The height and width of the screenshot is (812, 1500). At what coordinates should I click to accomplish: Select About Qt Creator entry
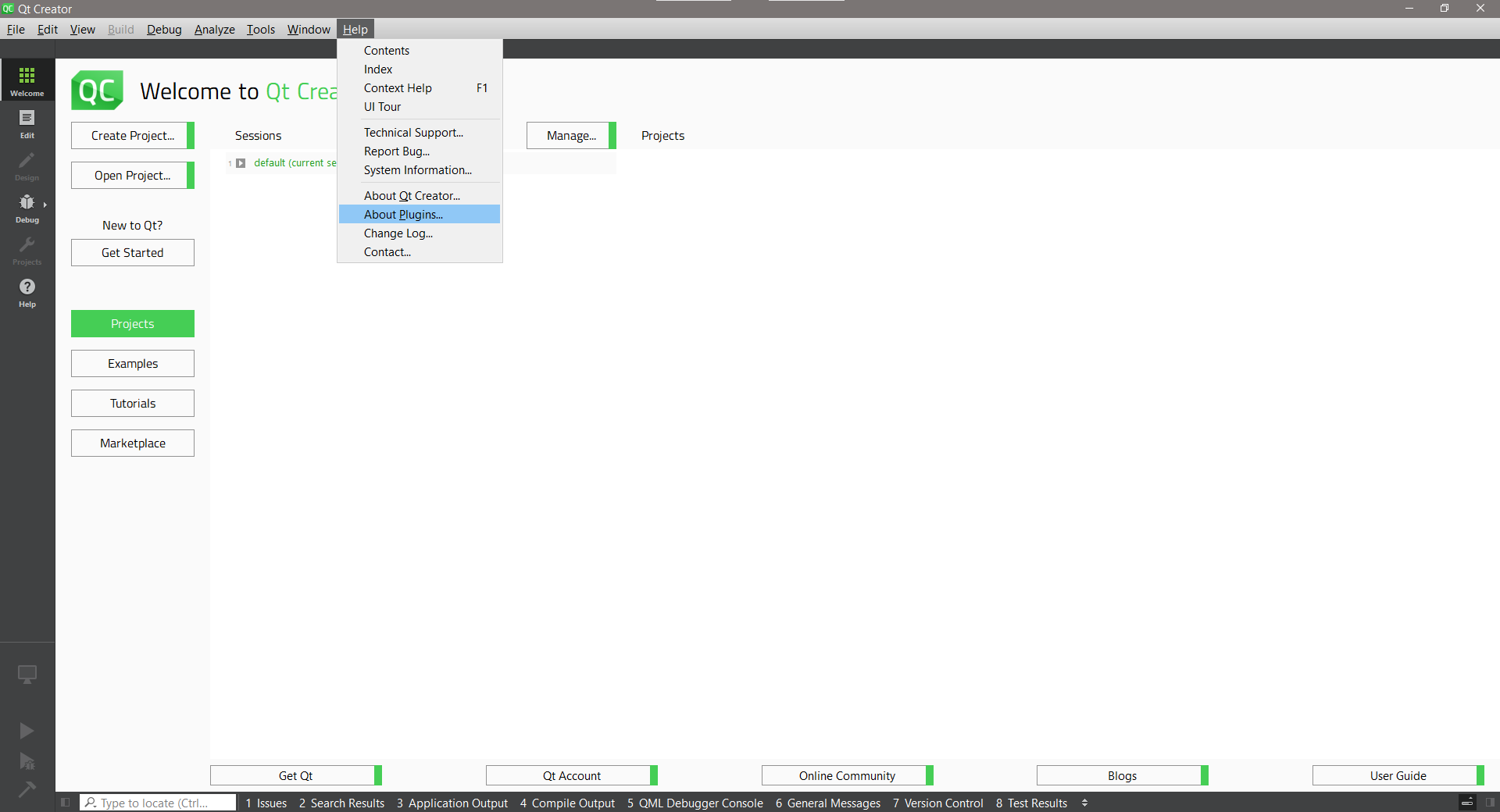(420, 196)
